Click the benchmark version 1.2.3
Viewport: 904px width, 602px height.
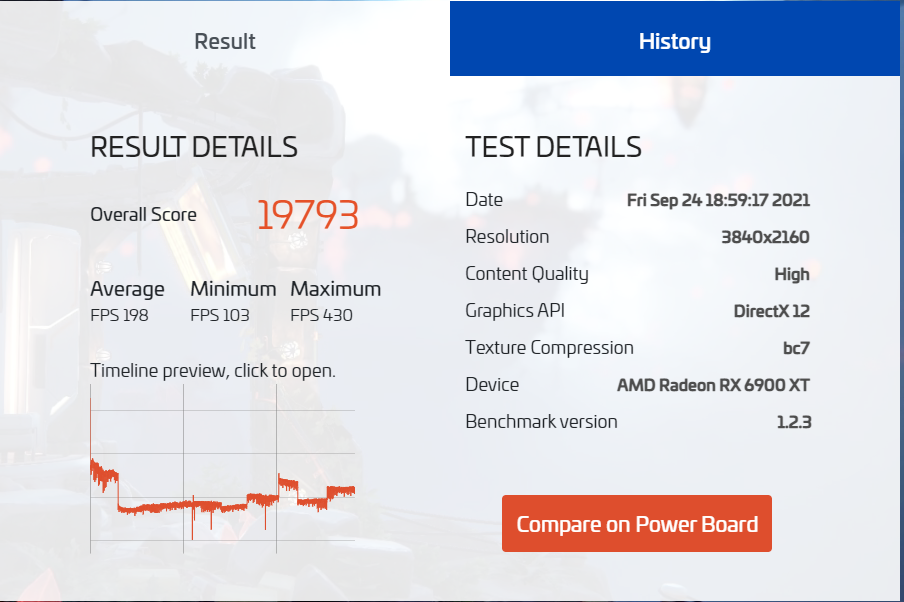794,422
